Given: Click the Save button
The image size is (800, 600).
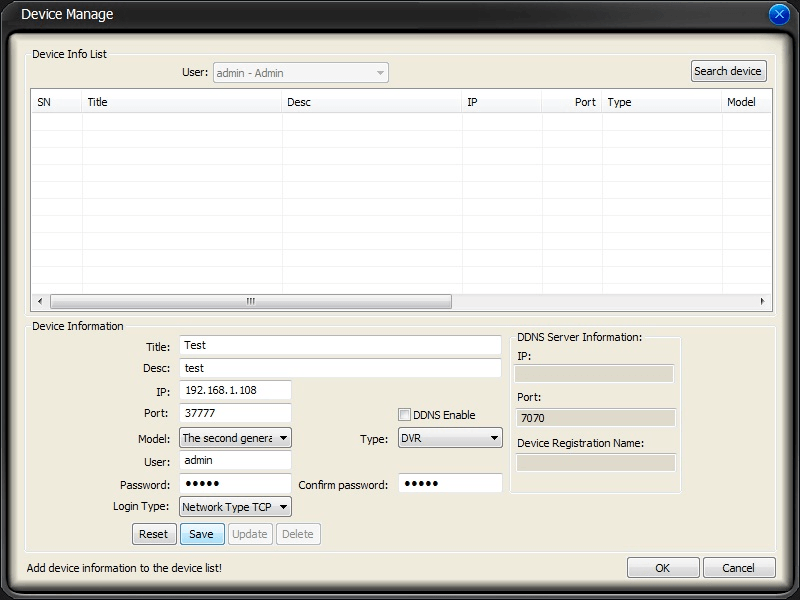Looking at the screenshot, I should coord(201,534).
